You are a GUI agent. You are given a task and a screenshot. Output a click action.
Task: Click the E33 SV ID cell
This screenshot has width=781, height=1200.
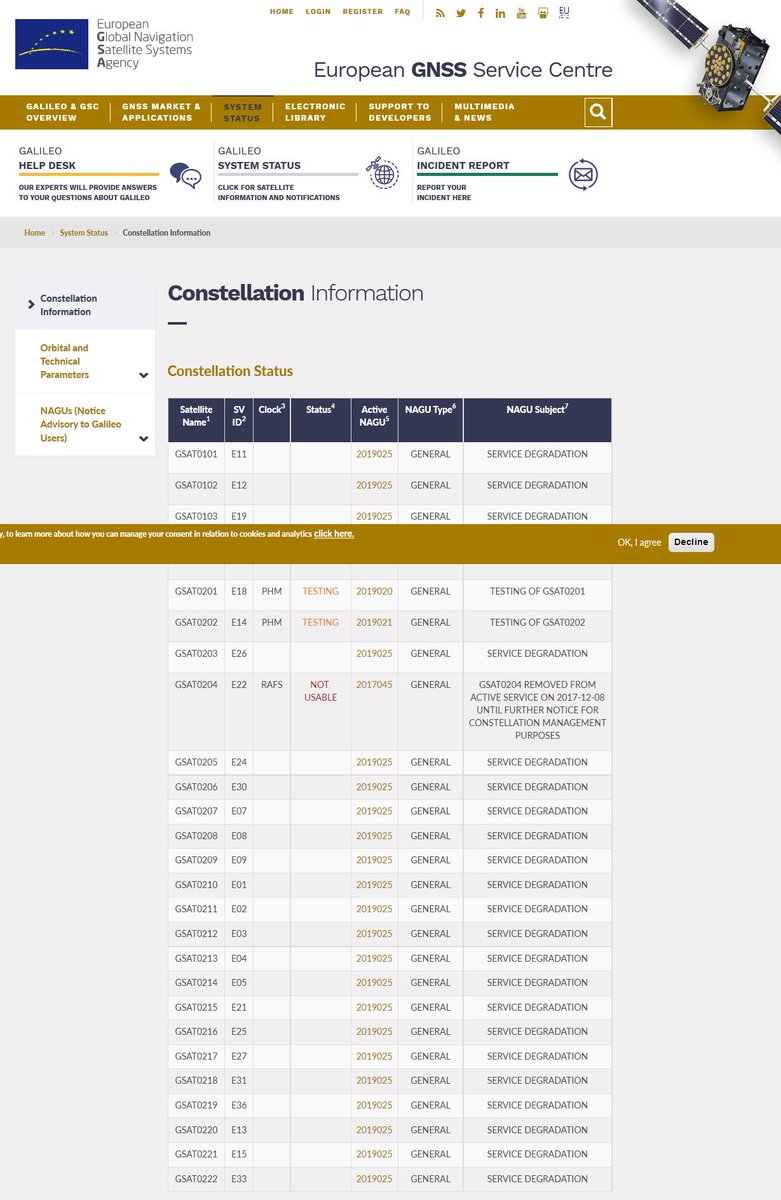[x=239, y=1179]
